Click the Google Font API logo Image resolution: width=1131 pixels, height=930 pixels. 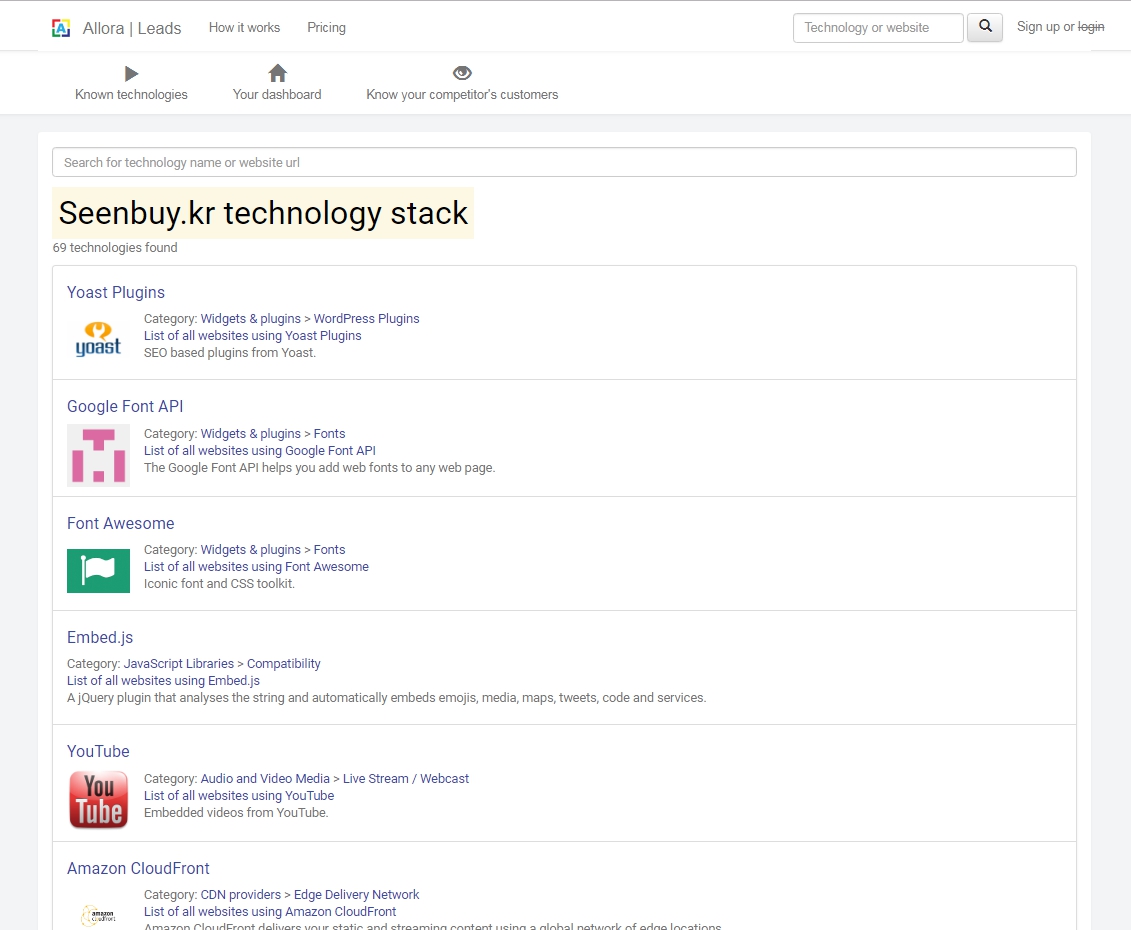tap(98, 455)
